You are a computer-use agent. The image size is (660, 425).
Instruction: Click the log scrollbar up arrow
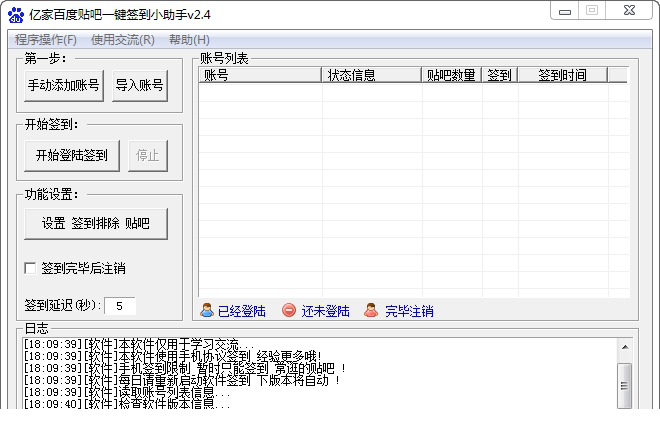[x=625, y=348]
